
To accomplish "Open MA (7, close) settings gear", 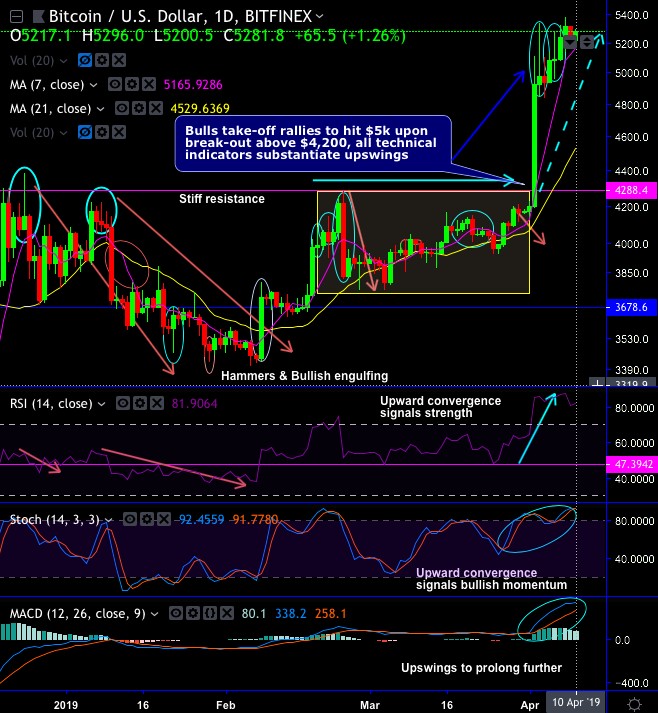I will [x=132, y=84].
